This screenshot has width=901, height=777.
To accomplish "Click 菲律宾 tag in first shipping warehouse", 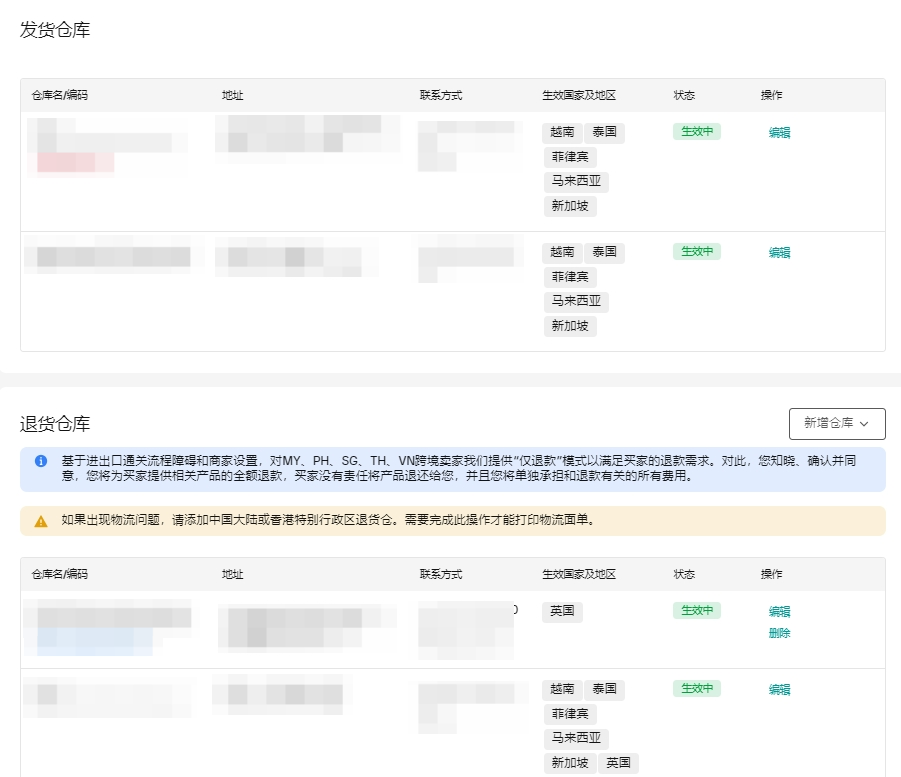I will pyautogui.click(x=570, y=157).
